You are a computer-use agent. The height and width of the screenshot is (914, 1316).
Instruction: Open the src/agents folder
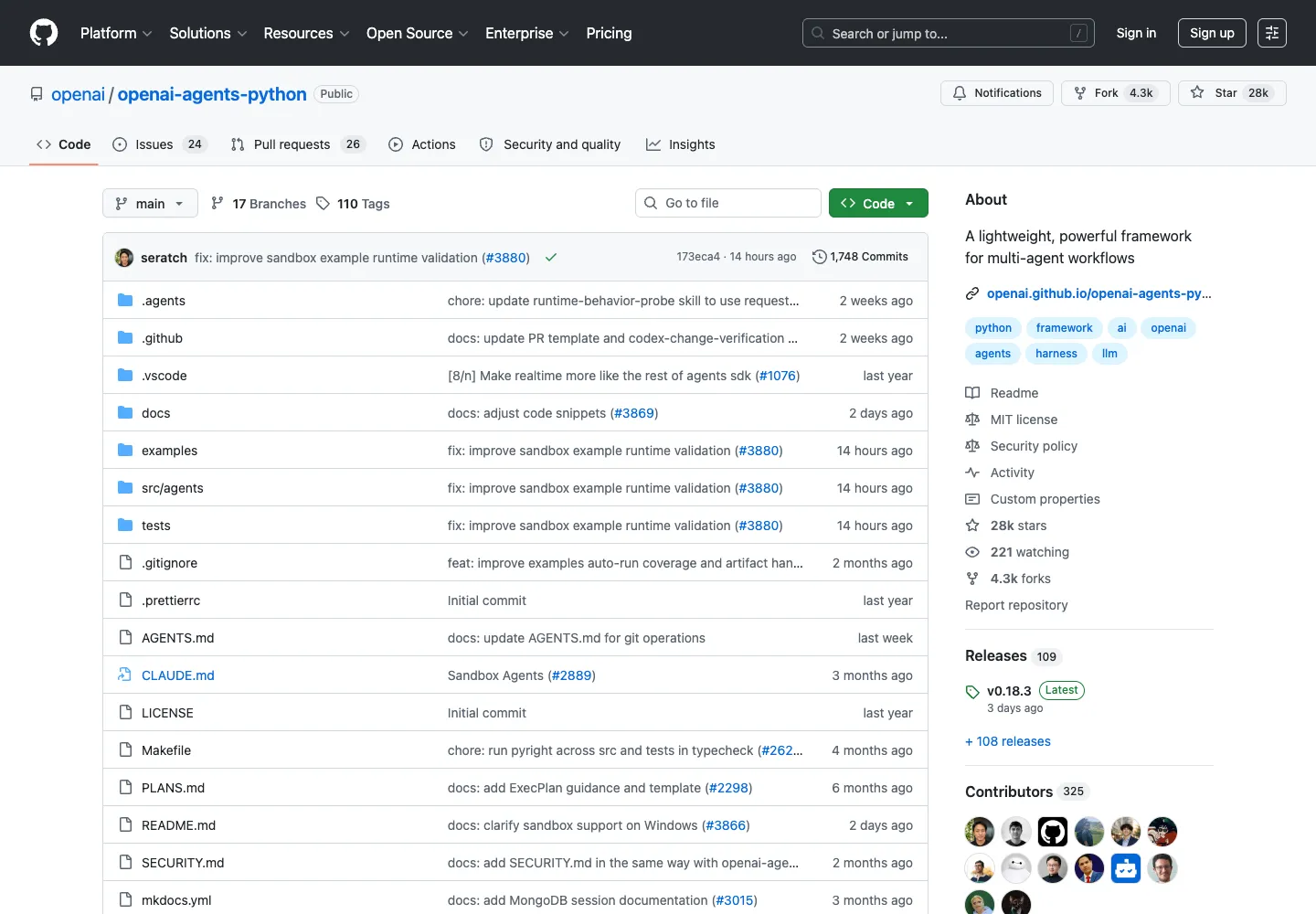tap(173, 488)
